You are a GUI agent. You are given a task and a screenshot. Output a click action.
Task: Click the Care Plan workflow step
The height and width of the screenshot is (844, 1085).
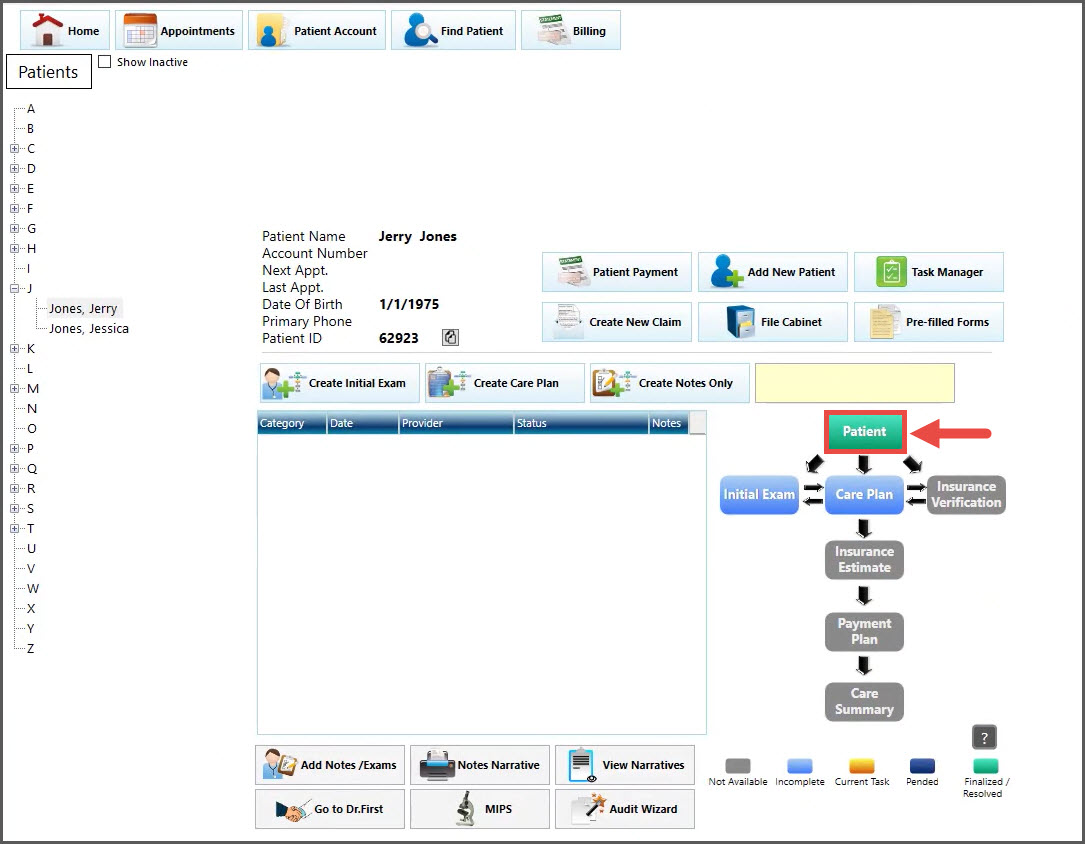point(864,495)
